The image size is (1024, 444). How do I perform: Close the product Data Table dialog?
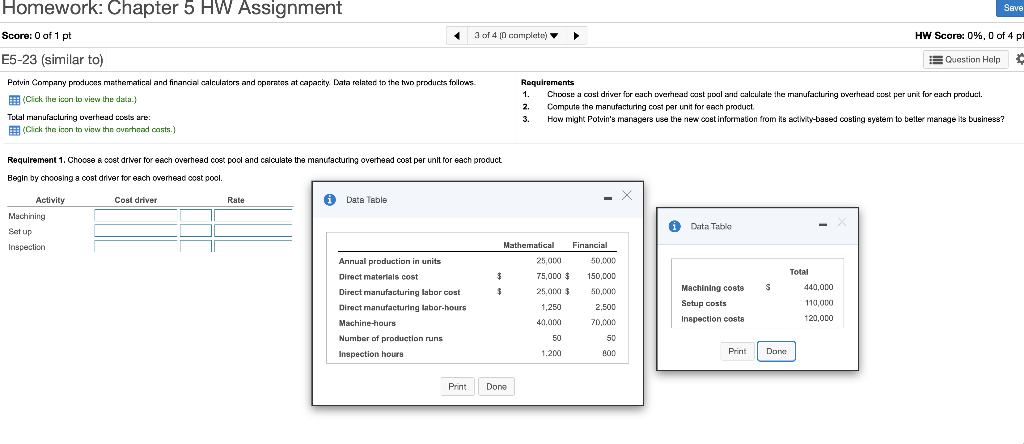pyautogui.click(x=627, y=196)
